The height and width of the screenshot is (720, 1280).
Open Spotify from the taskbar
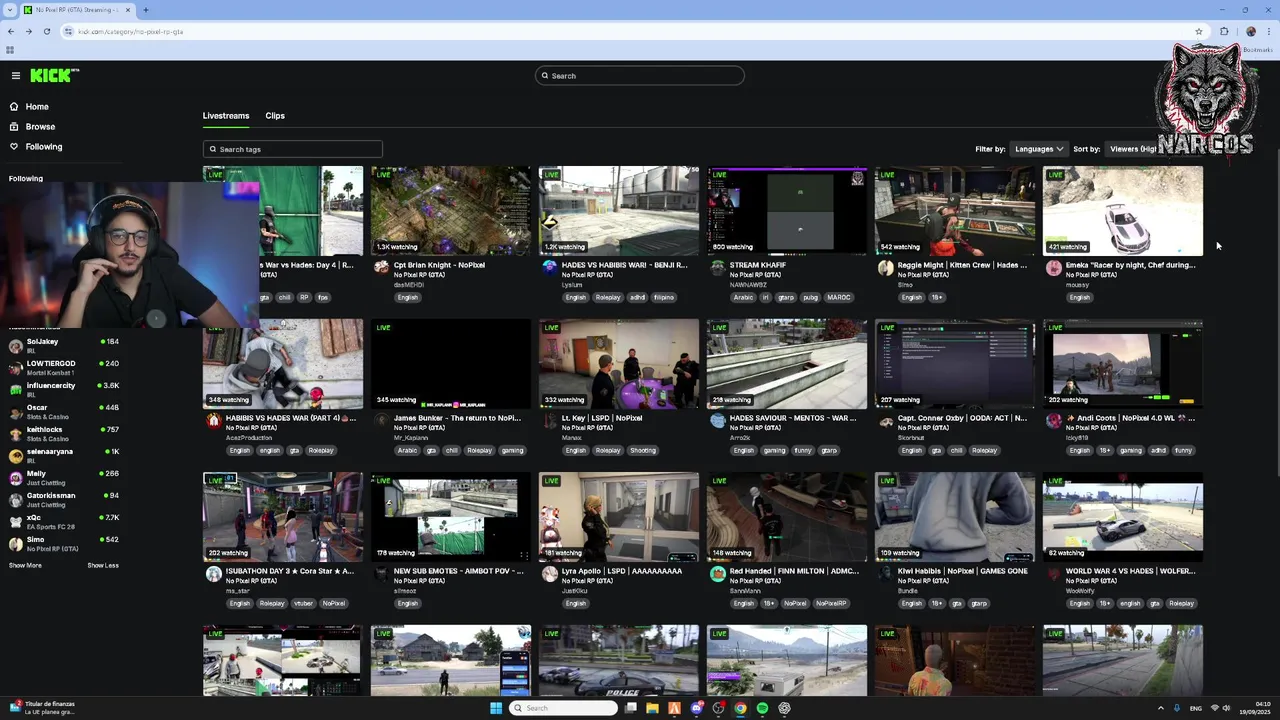(762, 708)
